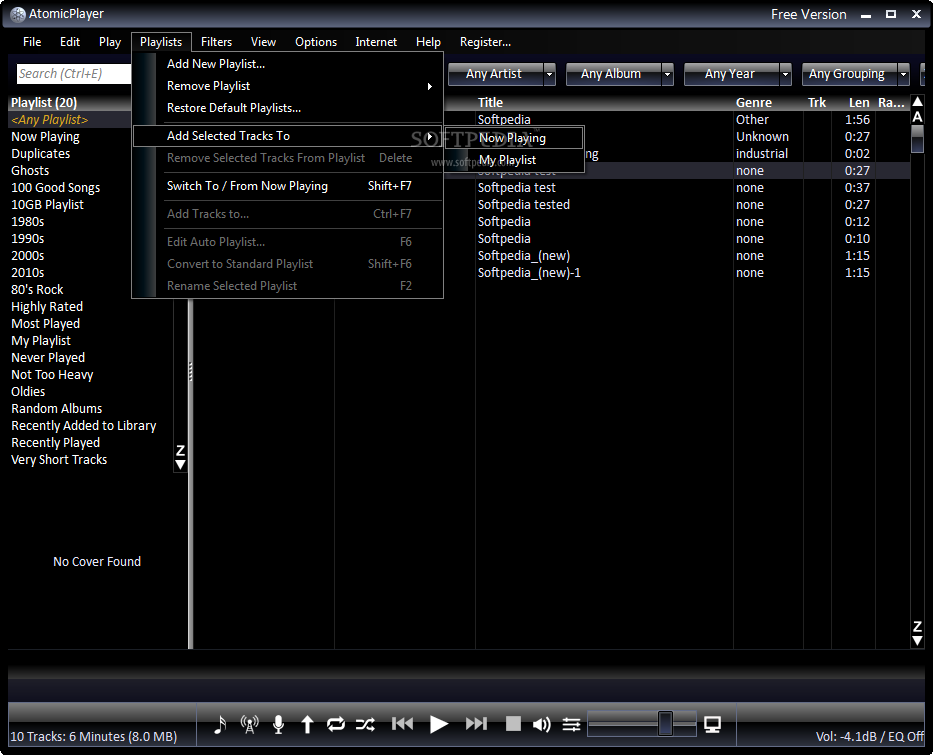
Task: Add tracks to My Playlist submenu item
Action: point(514,161)
